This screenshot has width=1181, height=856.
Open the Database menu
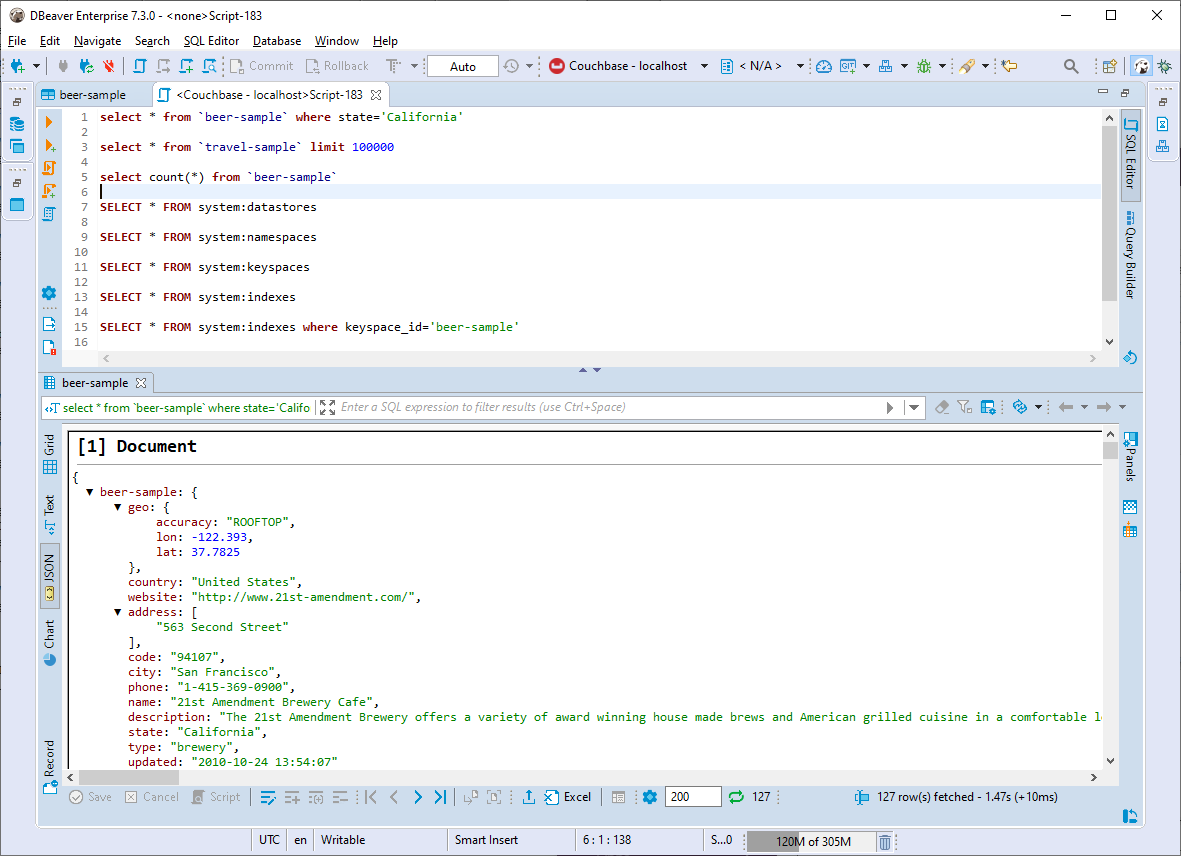tap(276, 41)
